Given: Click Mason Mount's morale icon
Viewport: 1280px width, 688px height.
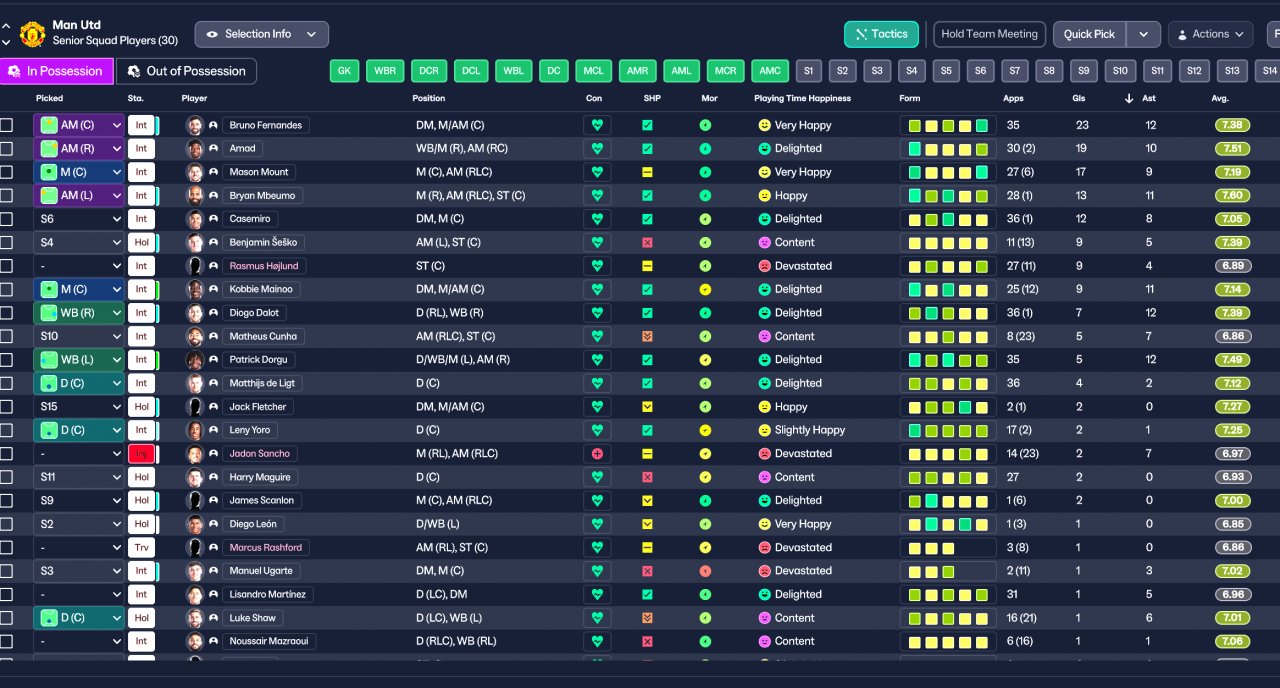Looking at the screenshot, I should [x=705, y=172].
